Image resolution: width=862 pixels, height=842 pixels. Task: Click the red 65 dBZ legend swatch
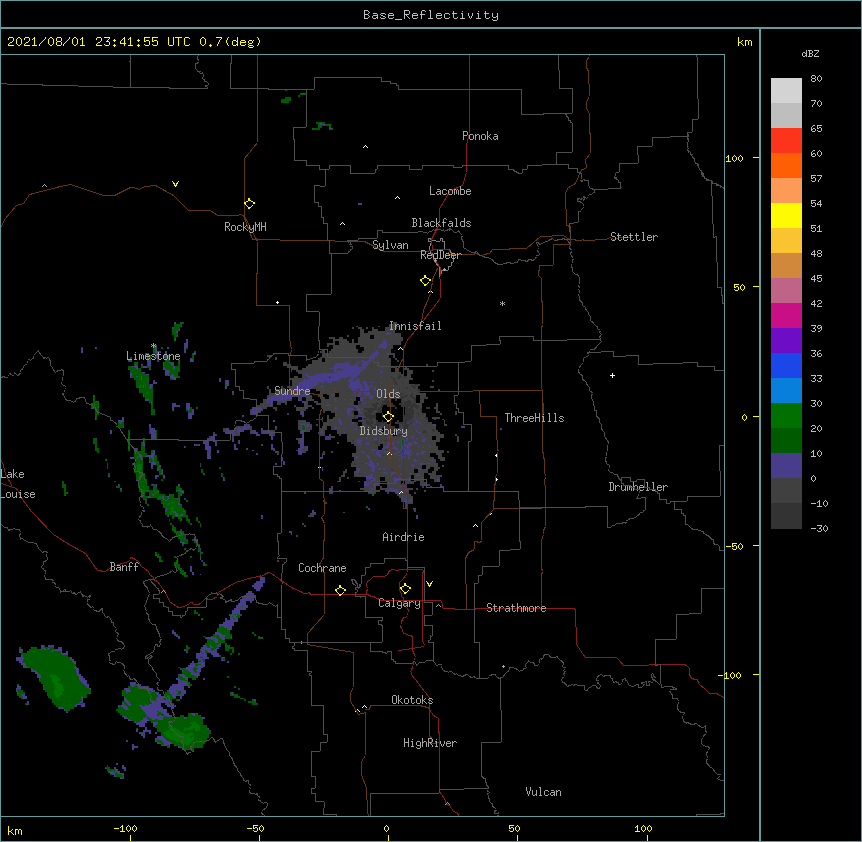(786, 141)
